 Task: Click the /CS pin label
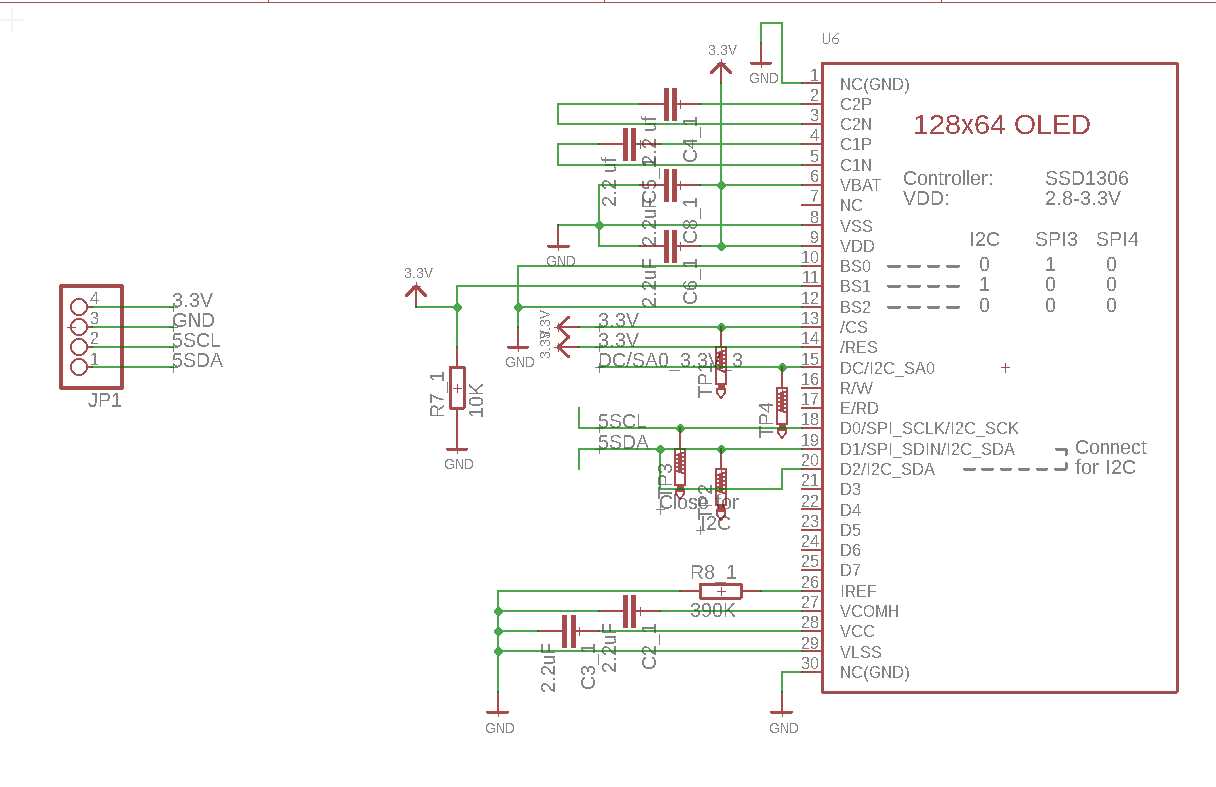tap(854, 327)
